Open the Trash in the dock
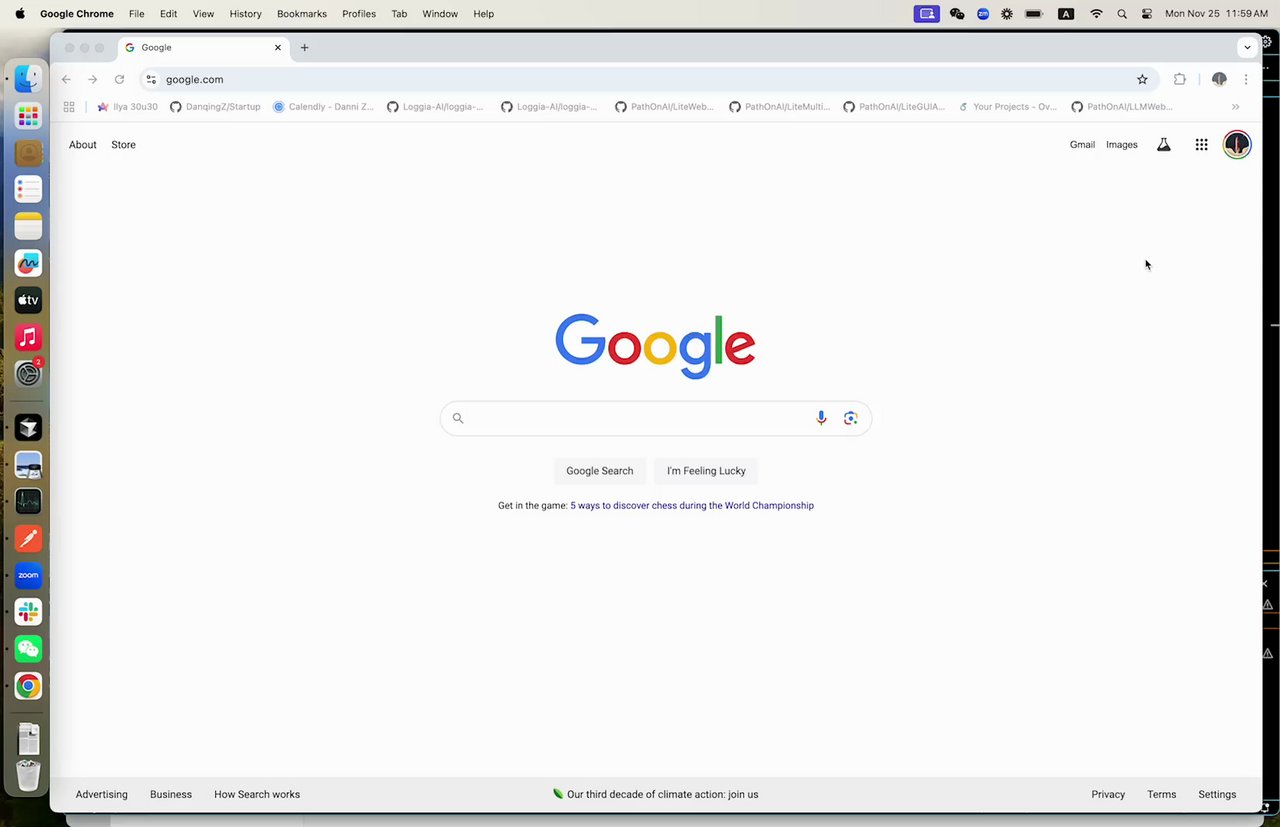 pos(28,775)
